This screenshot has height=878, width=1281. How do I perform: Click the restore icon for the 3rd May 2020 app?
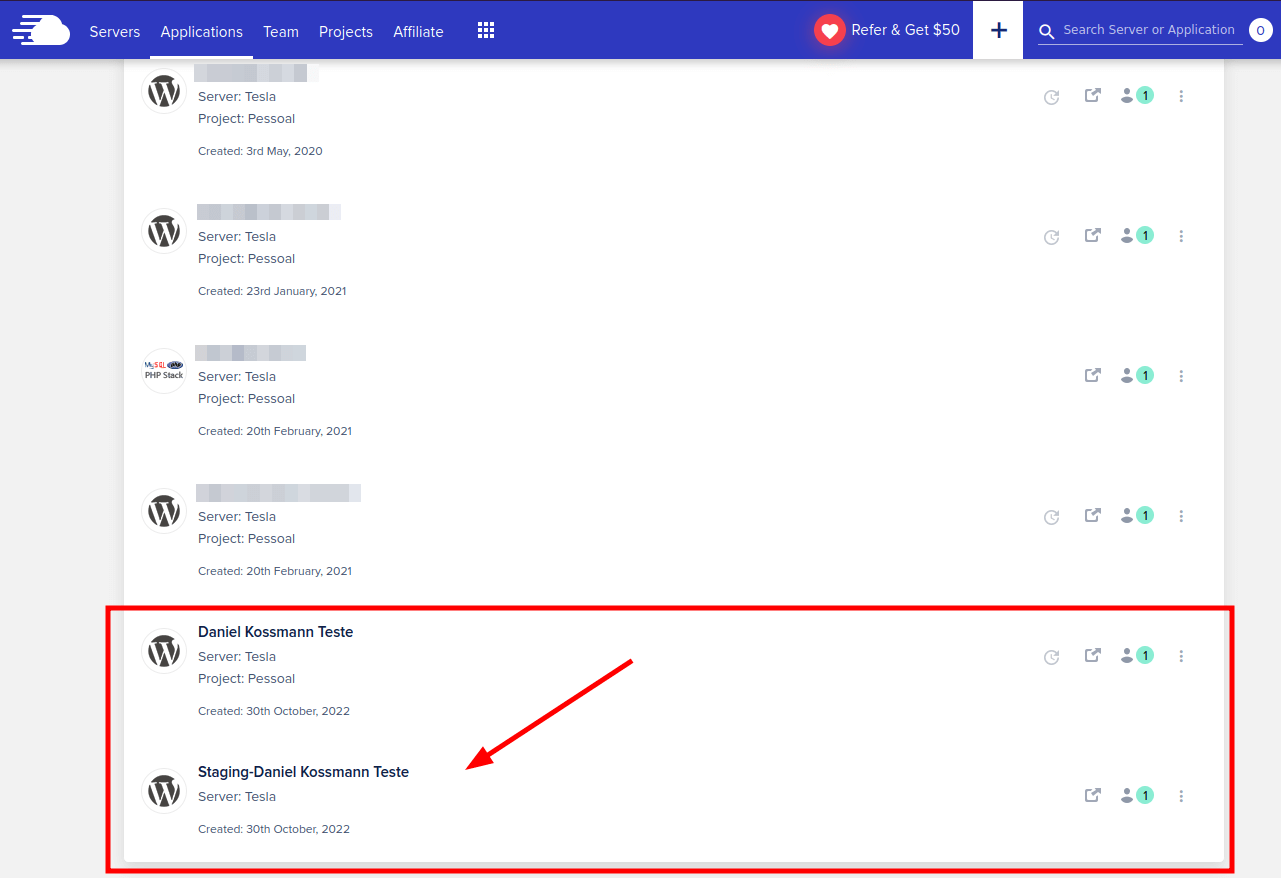click(1051, 97)
